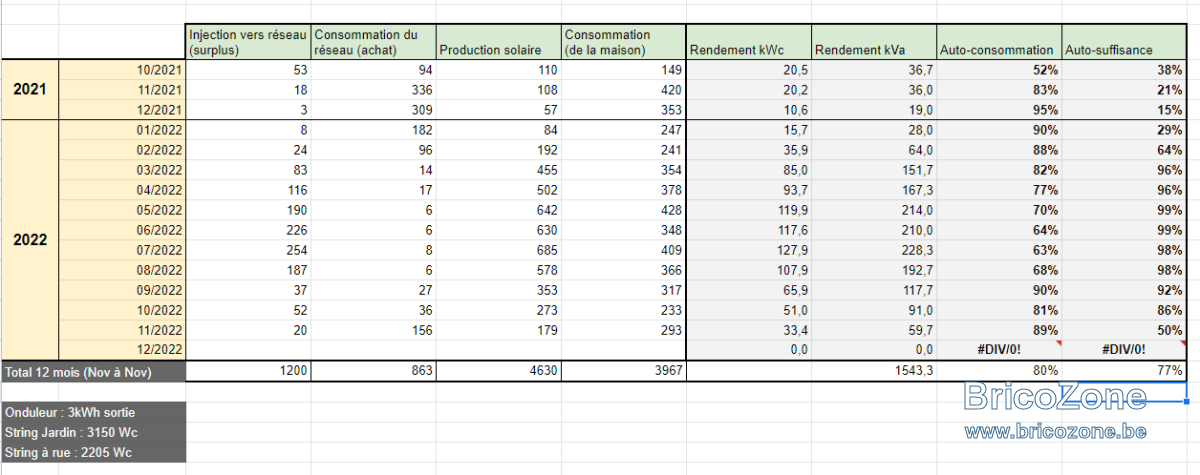Select the 'Total 12 mois (Nov à Nov)' cell
The image size is (1200, 475).
click(94, 371)
